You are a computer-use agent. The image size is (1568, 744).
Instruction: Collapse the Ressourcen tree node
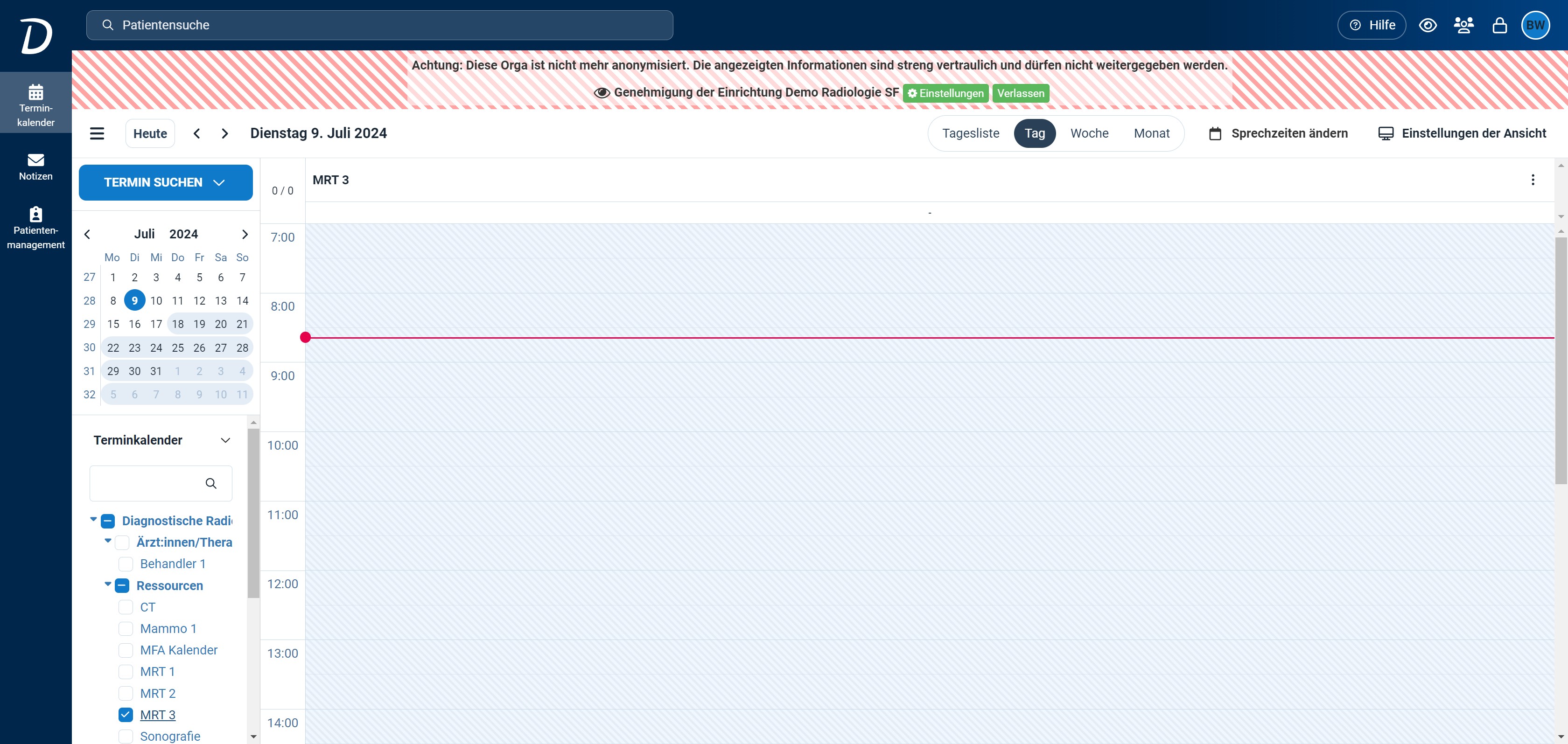tap(108, 584)
